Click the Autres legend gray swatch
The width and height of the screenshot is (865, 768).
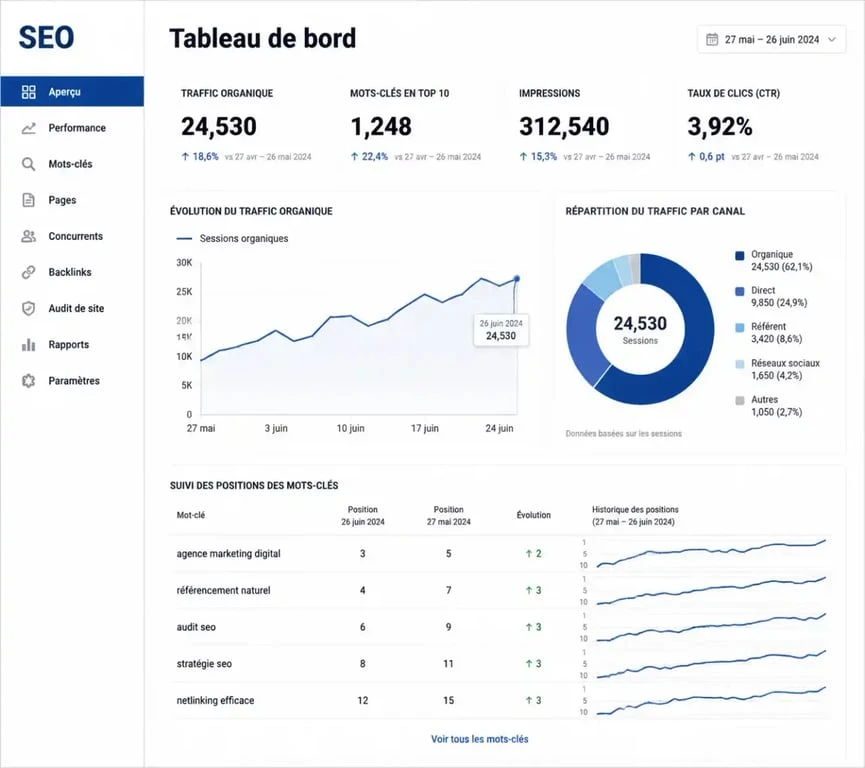point(740,401)
